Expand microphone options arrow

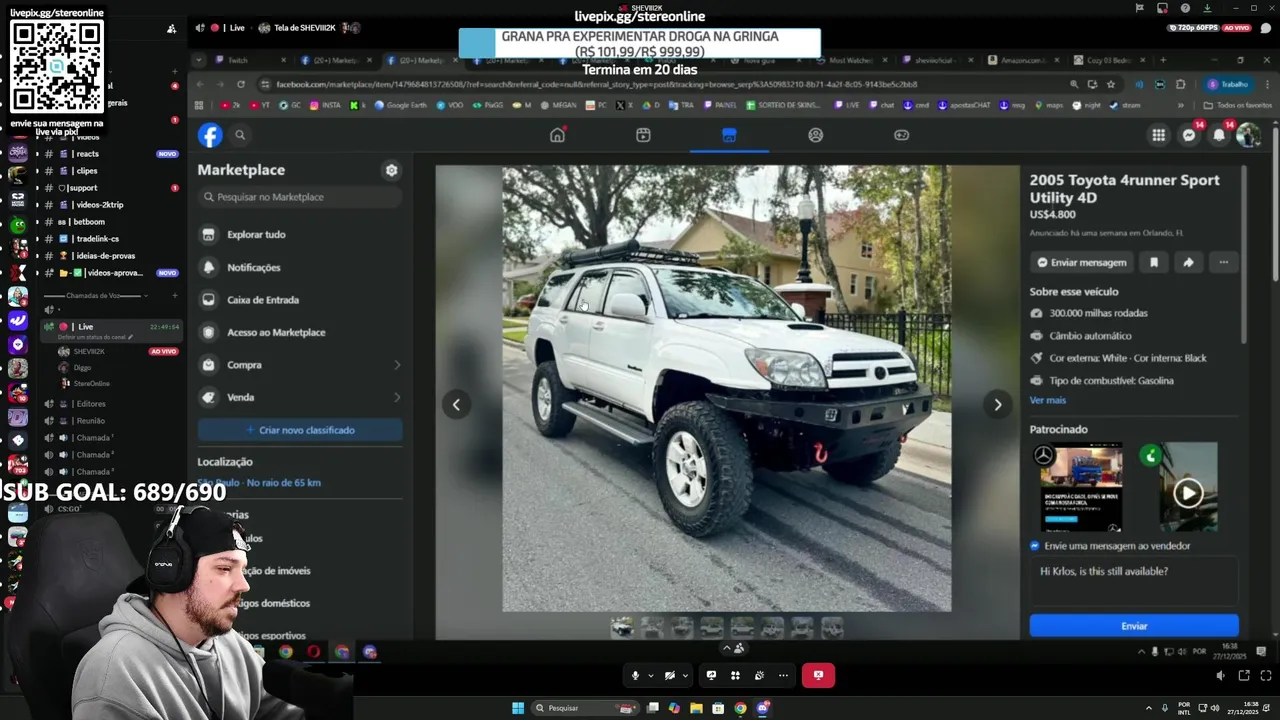coord(650,675)
